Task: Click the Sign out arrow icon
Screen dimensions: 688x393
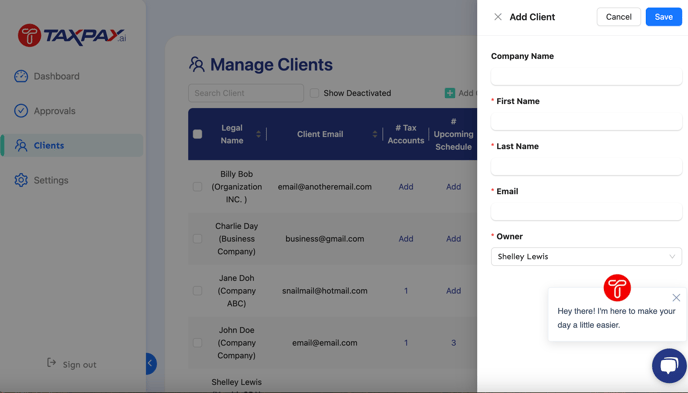Action: coord(51,363)
